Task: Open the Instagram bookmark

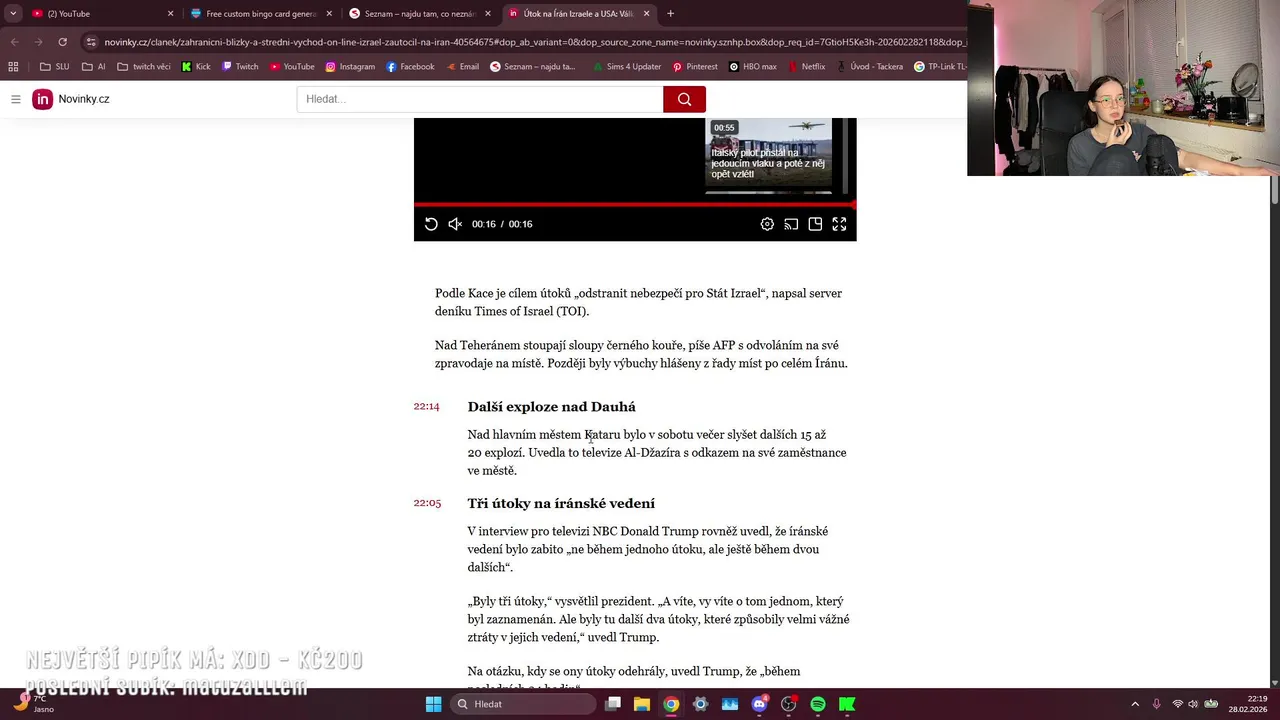Action: tap(350, 67)
